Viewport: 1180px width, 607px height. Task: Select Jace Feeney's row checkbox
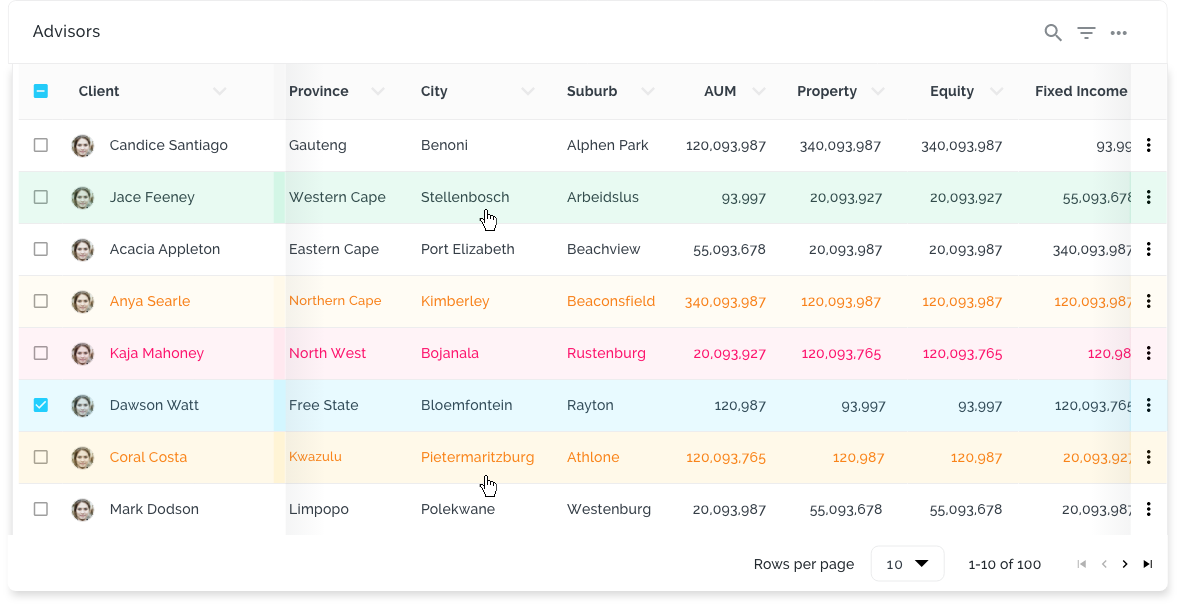coord(41,197)
